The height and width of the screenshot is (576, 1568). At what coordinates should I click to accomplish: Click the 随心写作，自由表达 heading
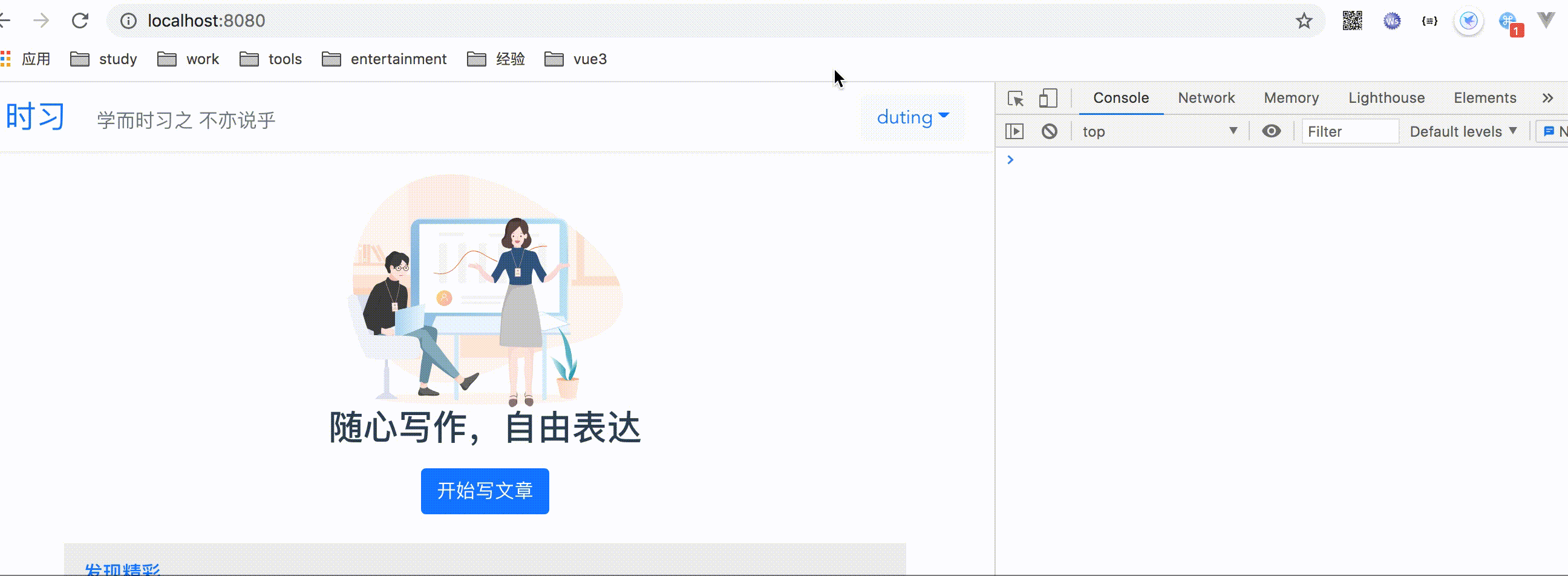coord(485,428)
